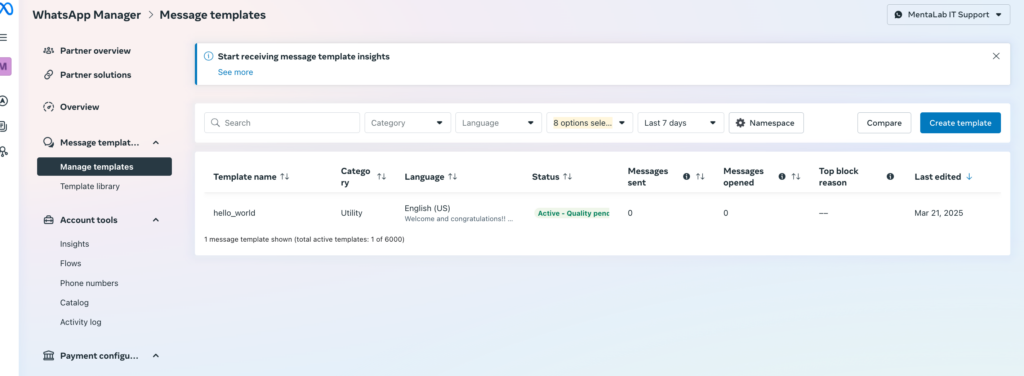Open Template library in sidebar
Image resolution: width=1024 pixels, height=376 pixels.
[x=89, y=187]
